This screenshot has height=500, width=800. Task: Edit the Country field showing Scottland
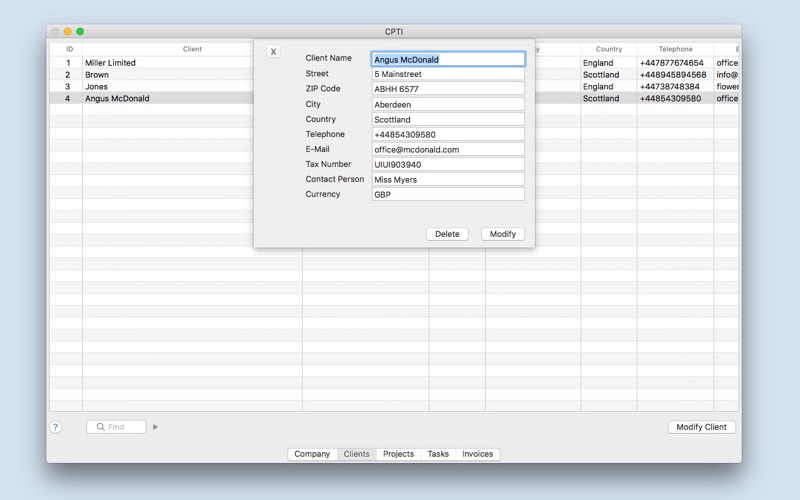(448, 119)
